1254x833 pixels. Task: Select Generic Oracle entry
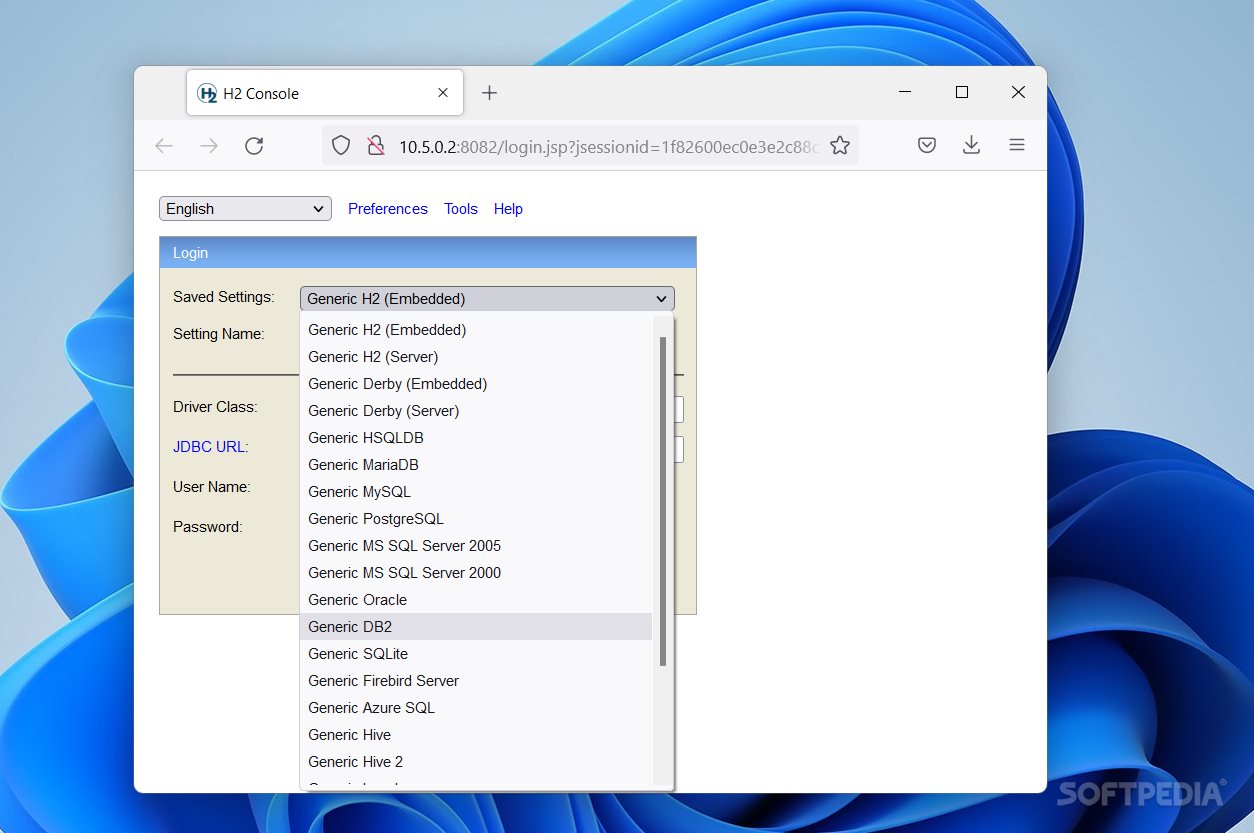476,600
